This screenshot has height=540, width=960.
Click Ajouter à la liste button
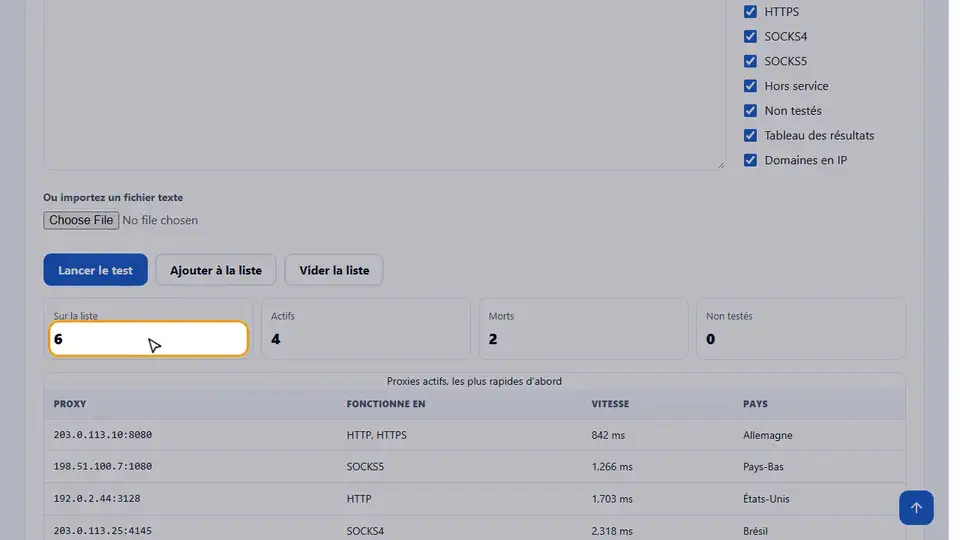pos(216,270)
